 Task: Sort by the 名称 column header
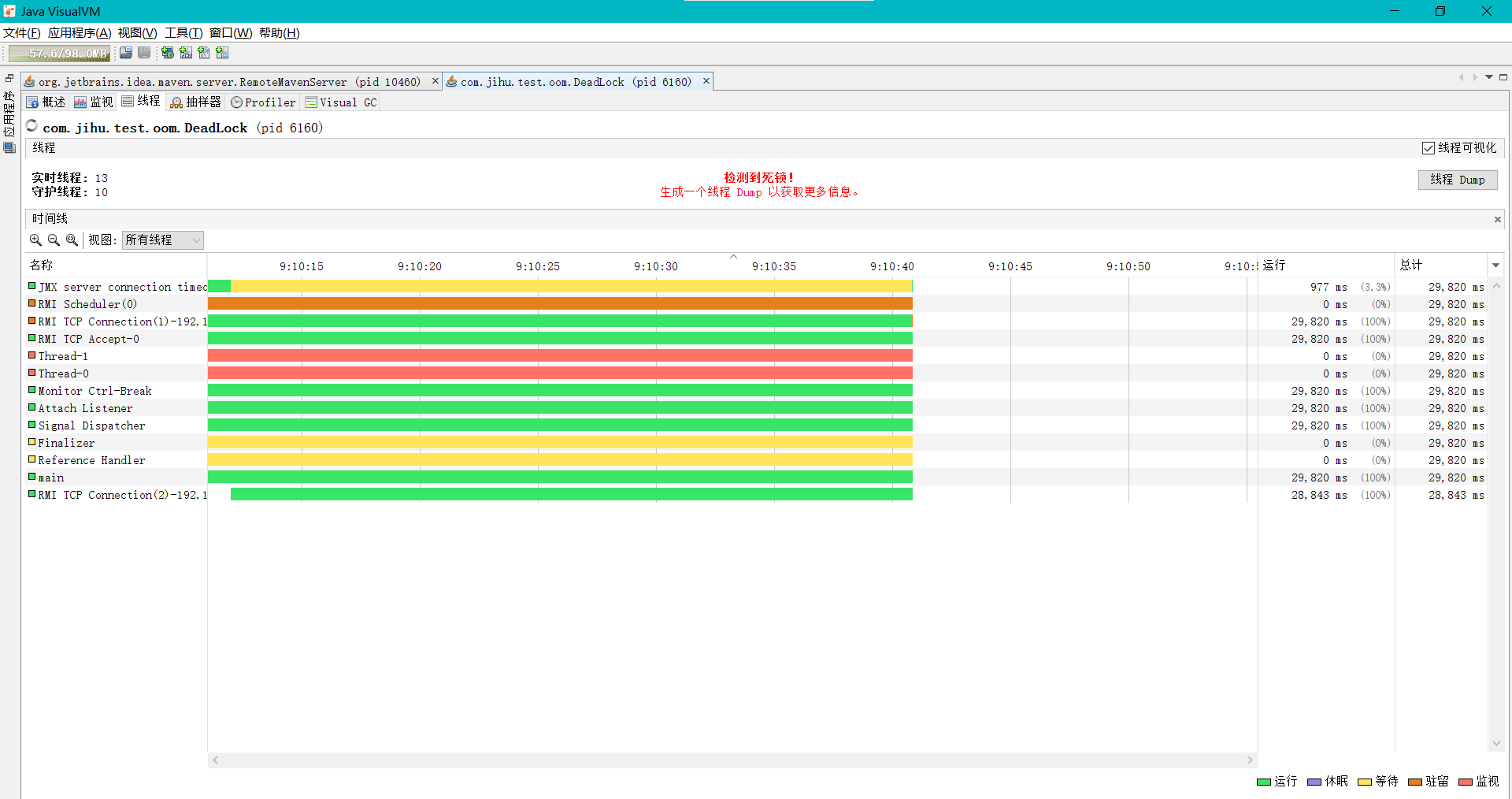coord(116,266)
